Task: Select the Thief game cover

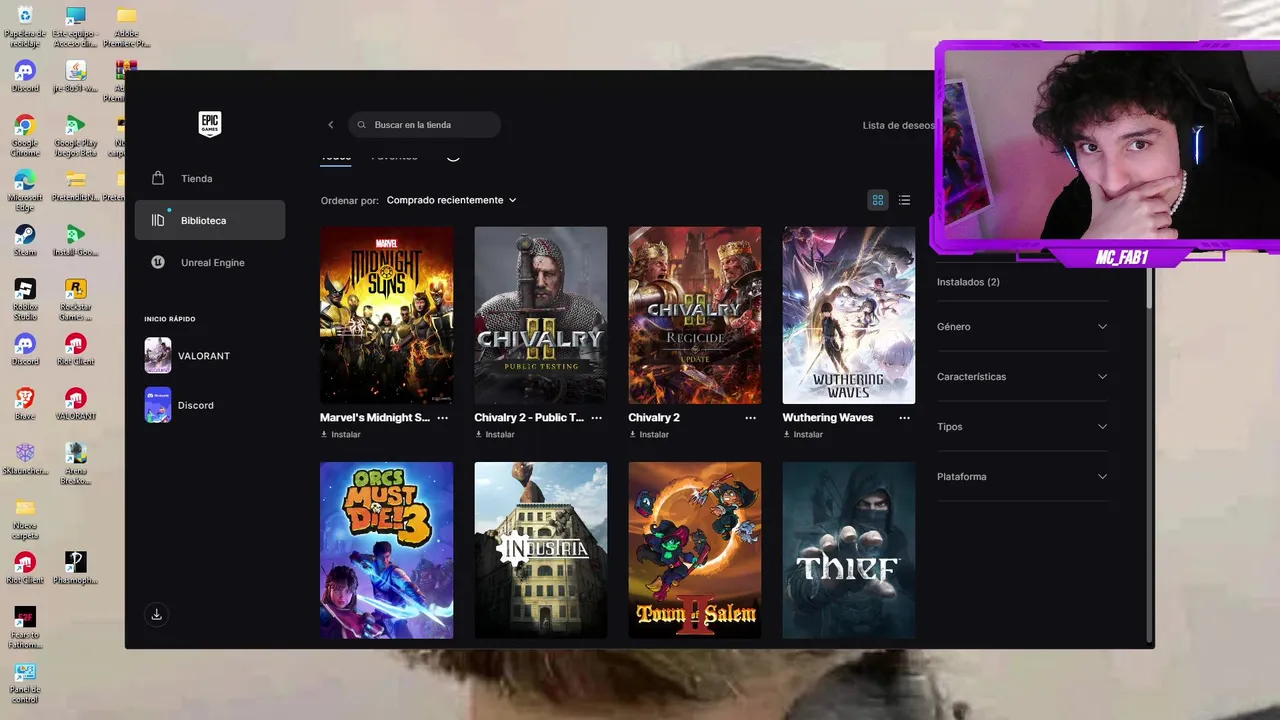Action: 849,550
